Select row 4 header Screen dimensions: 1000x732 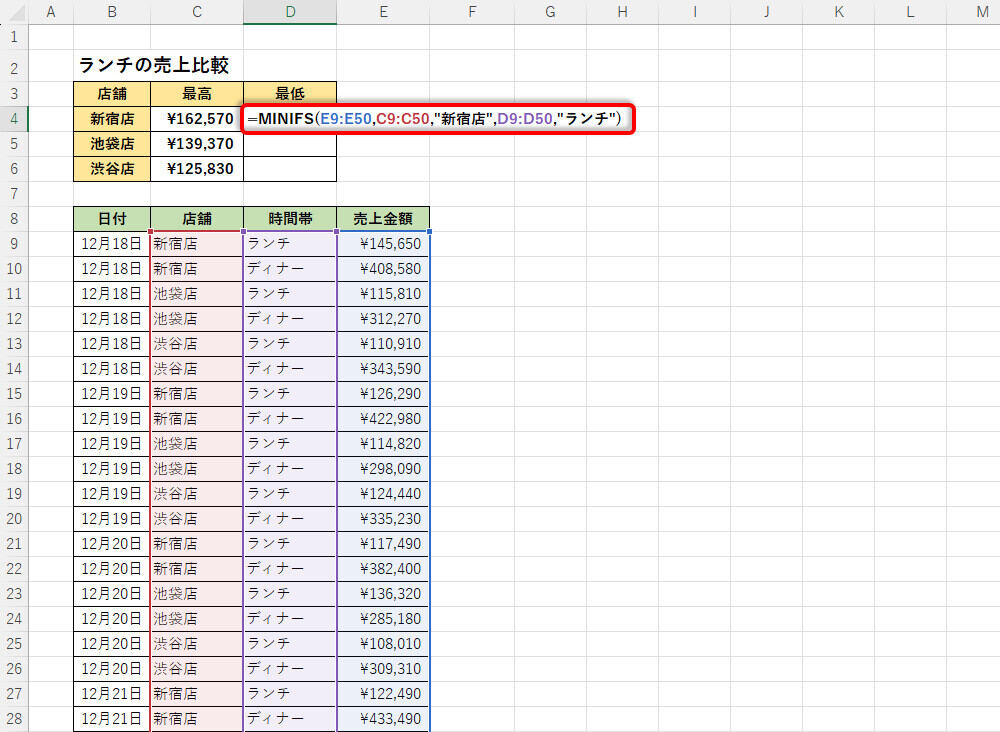(14, 119)
